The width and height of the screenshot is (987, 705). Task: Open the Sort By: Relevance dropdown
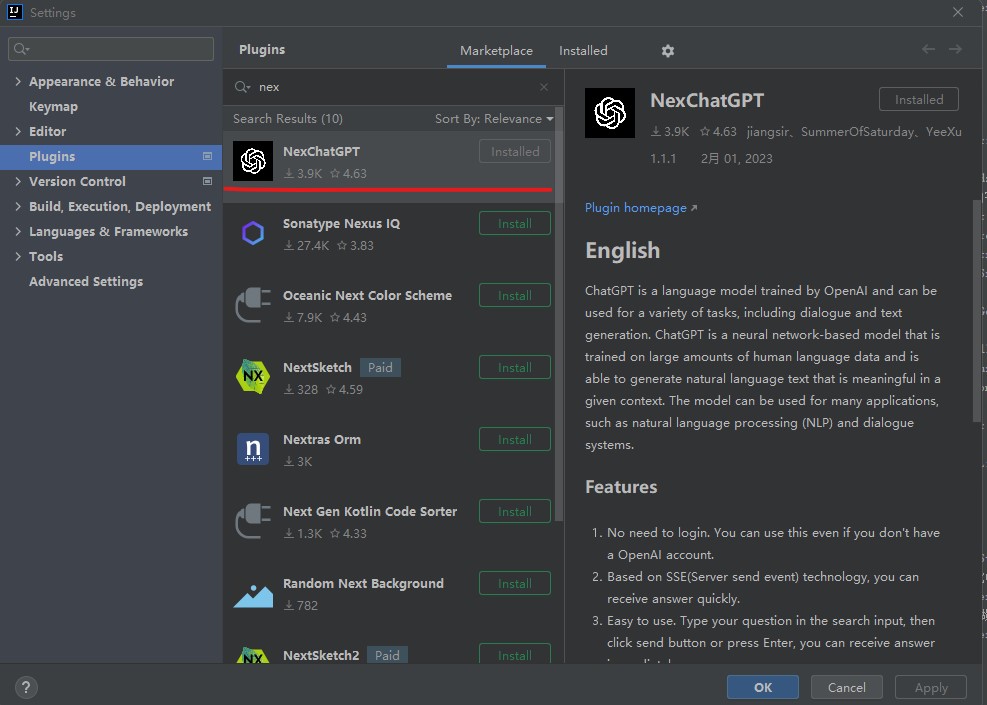[494, 119]
